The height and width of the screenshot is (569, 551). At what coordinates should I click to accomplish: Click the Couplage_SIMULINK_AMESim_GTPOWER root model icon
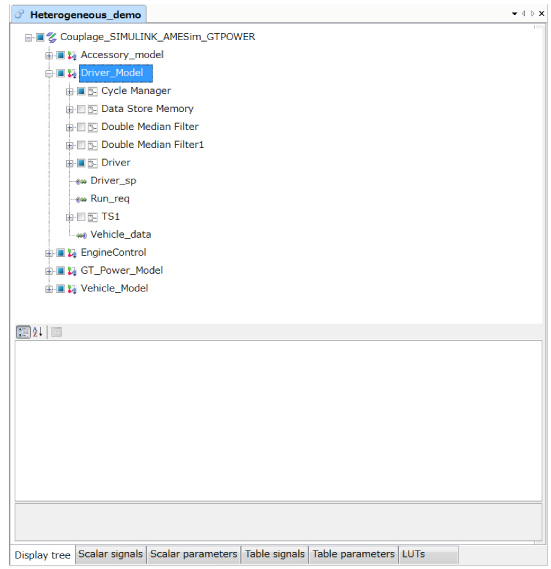tap(52, 37)
